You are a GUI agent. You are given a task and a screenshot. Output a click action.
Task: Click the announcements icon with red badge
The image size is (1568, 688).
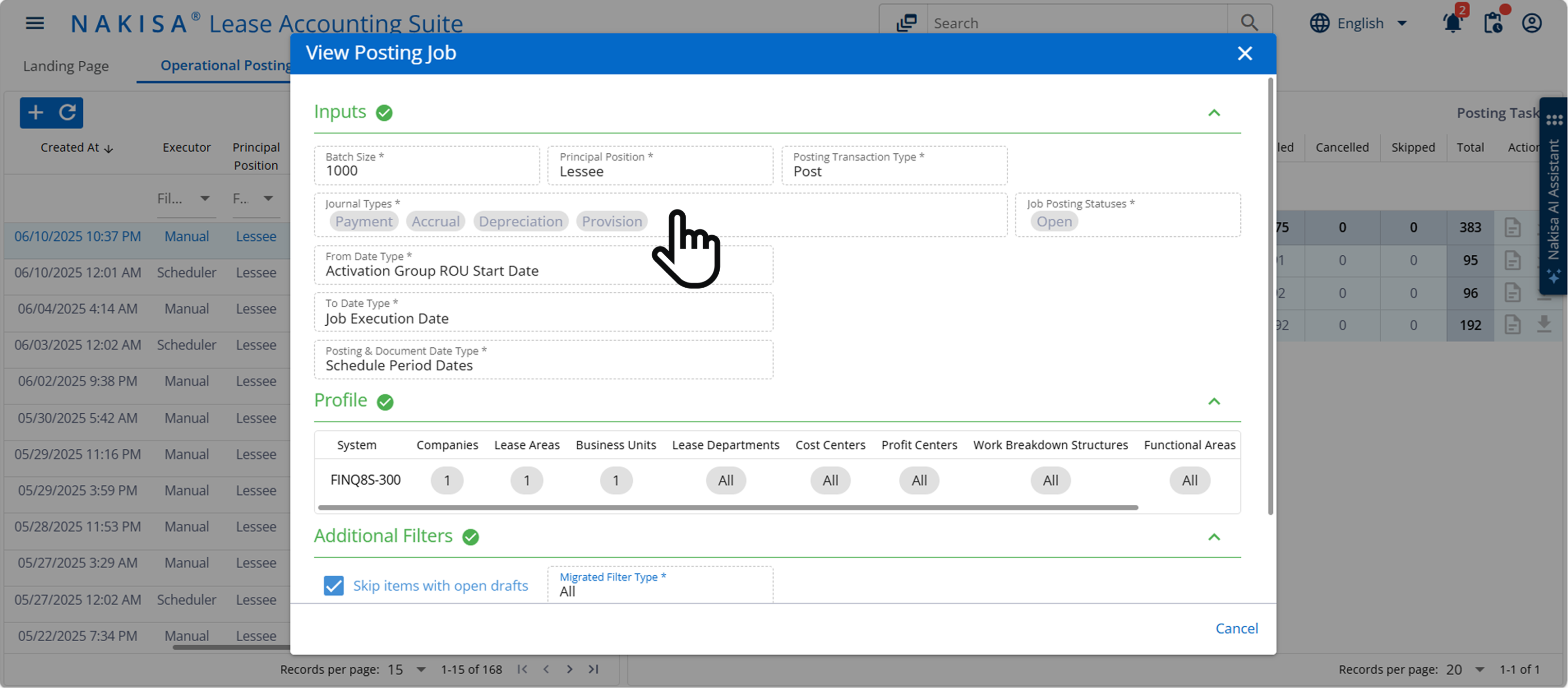click(1492, 23)
